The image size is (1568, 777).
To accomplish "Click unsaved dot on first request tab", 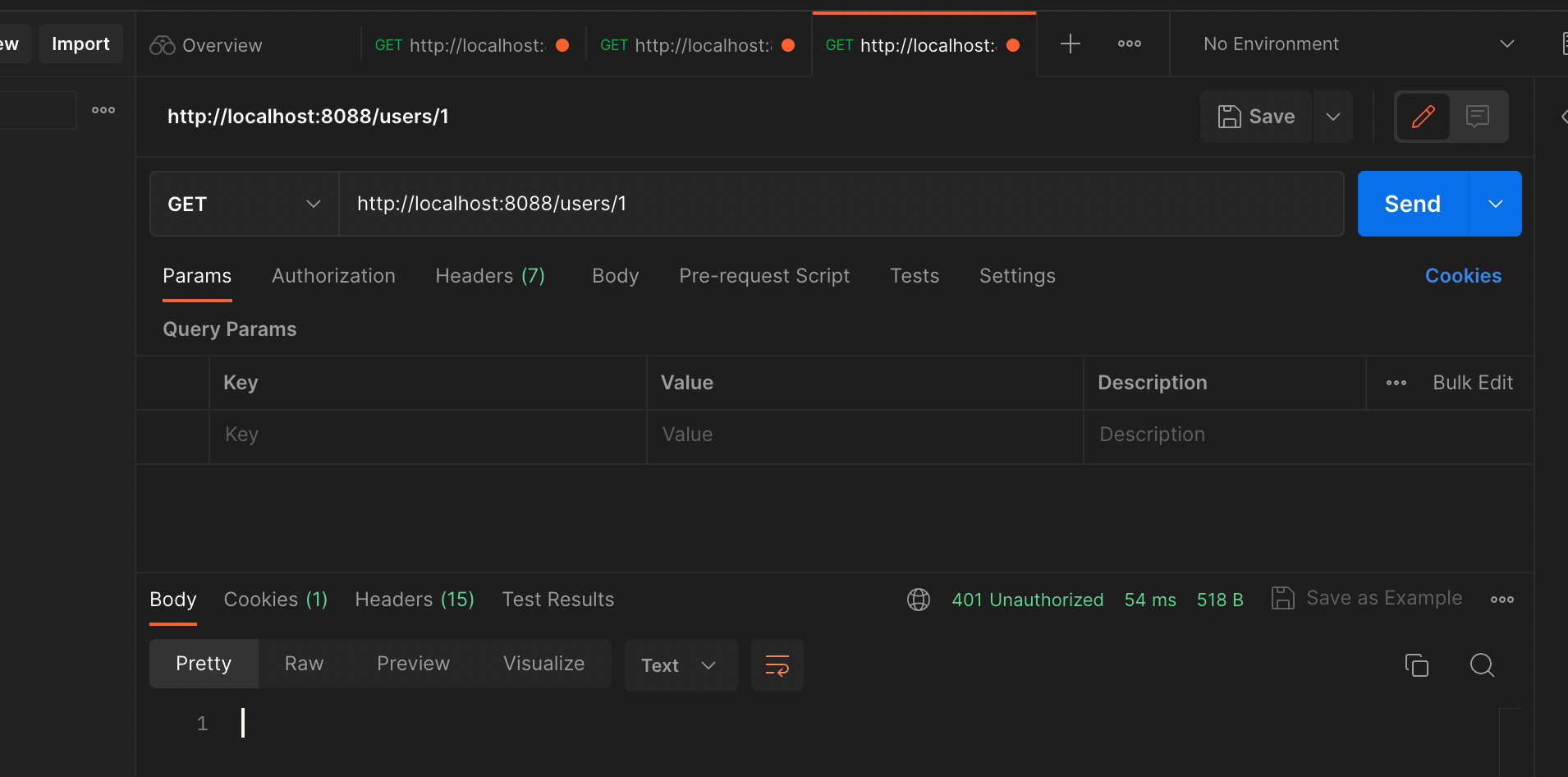I will (562, 45).
